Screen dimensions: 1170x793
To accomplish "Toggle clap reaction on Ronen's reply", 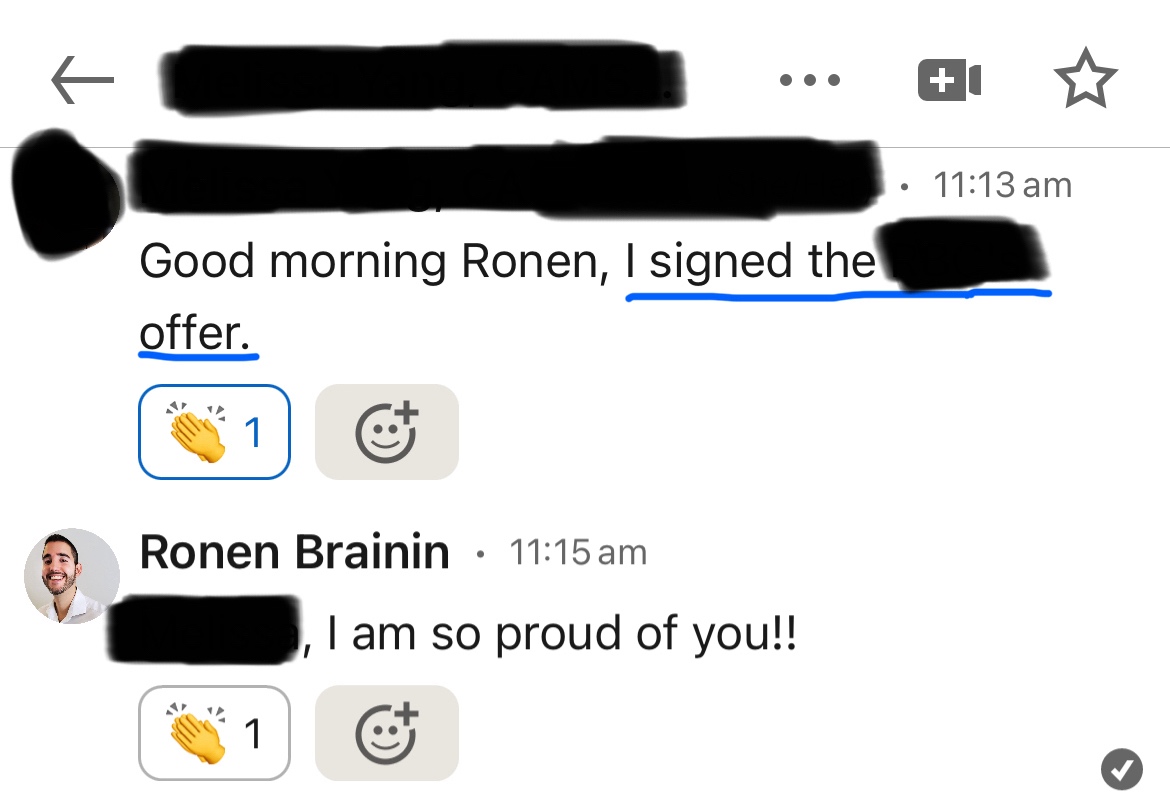I will [214, 733].
